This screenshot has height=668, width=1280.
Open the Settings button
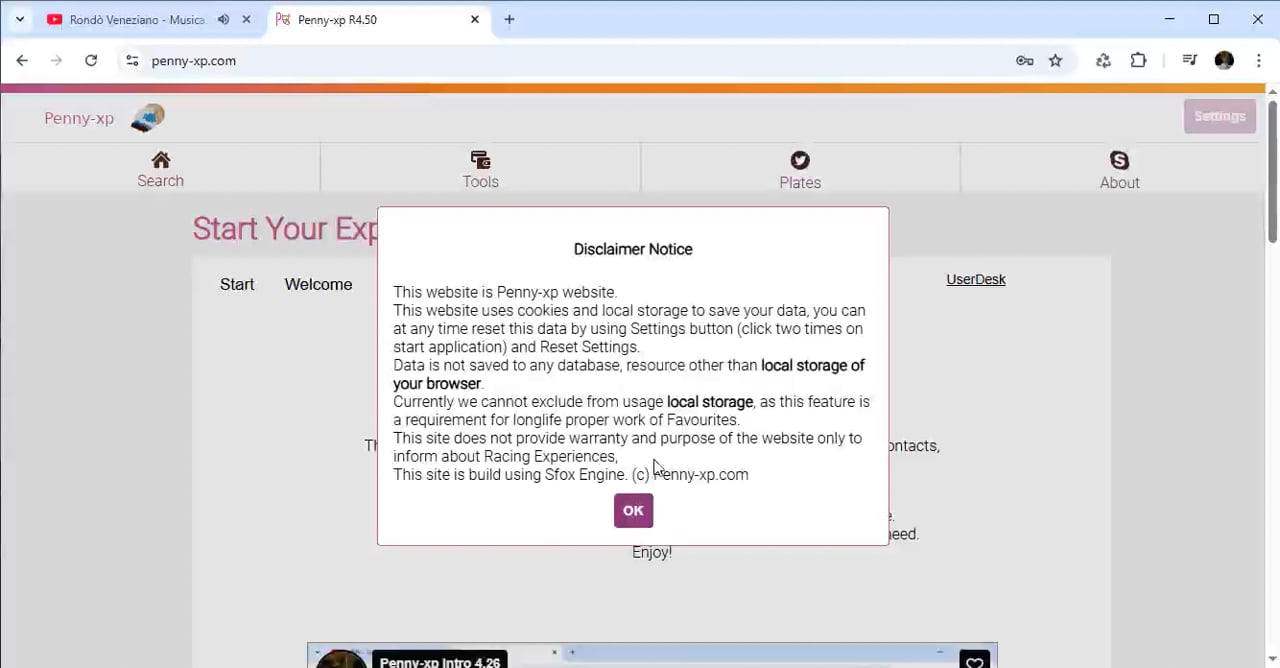pyautogui.click(x=1219, y=116)
